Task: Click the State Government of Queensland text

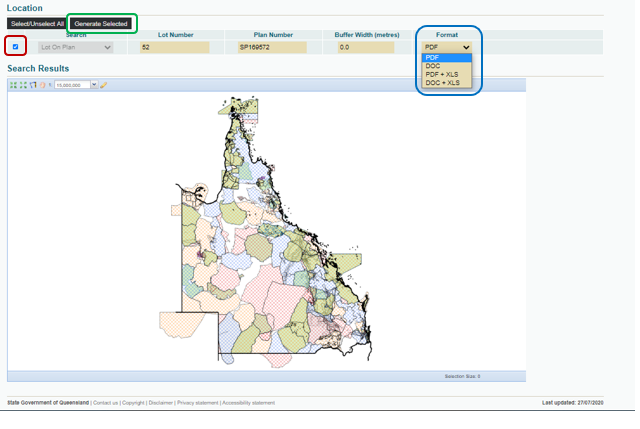Action: click(x=48, y=403)
